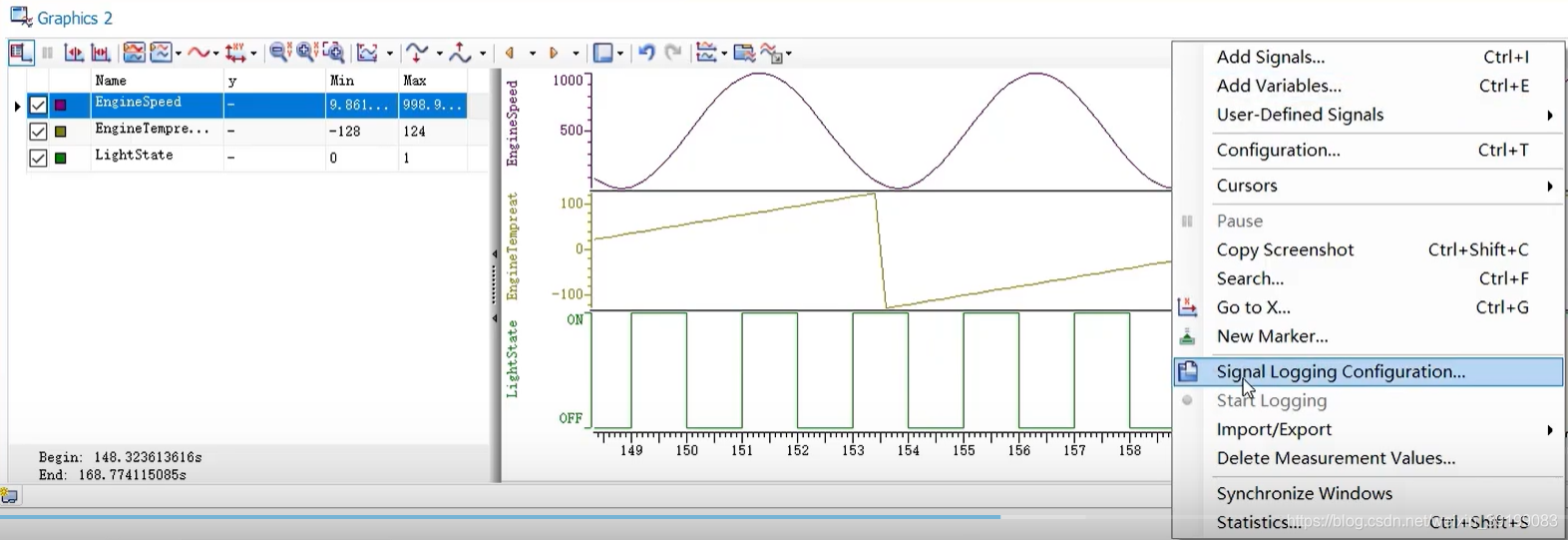Screen dimensions: 1568x540
Task: Uncheck the LightState signal checkbox
Action: coord(38,158)
